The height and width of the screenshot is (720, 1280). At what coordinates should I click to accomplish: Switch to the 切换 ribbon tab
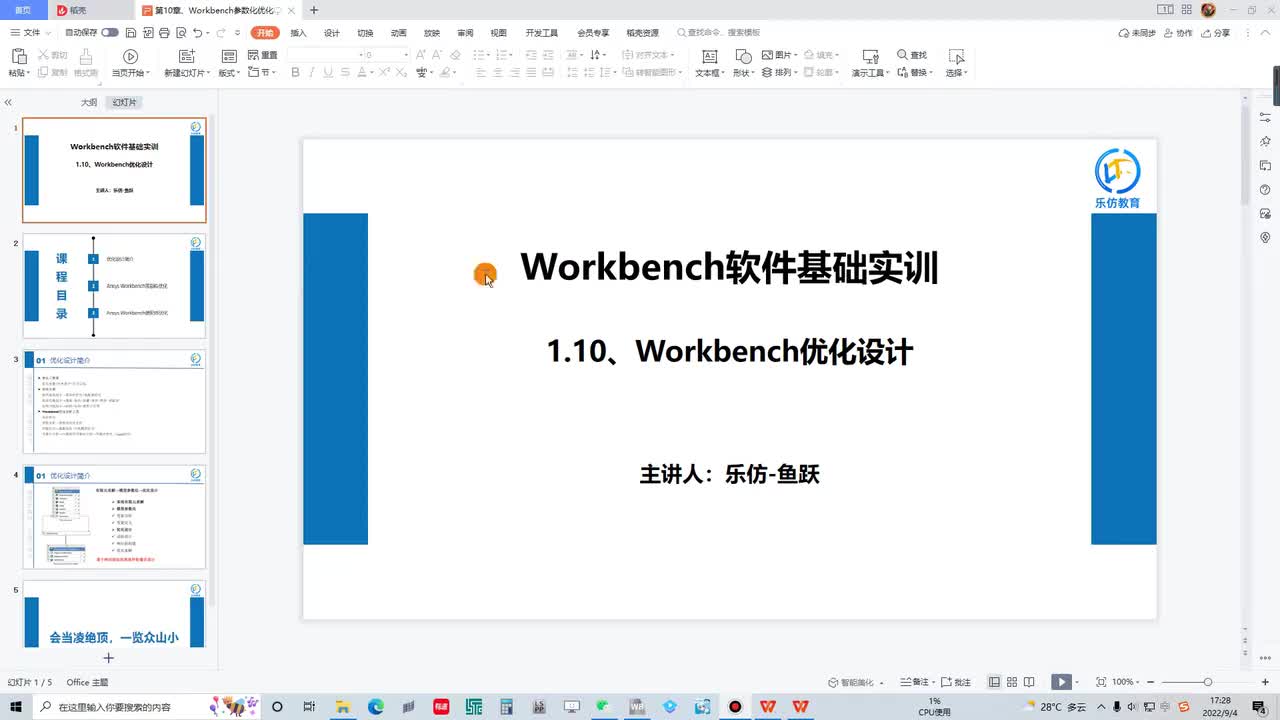pos(365,33)
